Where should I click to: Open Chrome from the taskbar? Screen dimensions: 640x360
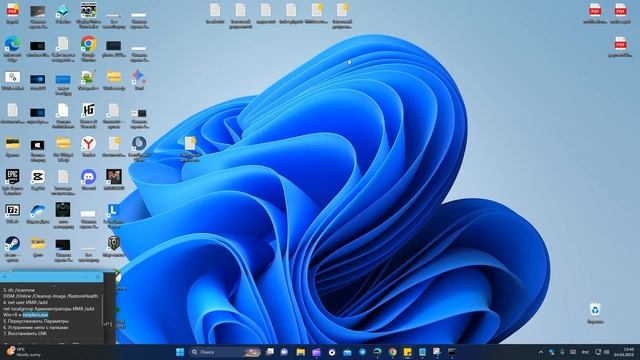[x=392, y=352]
